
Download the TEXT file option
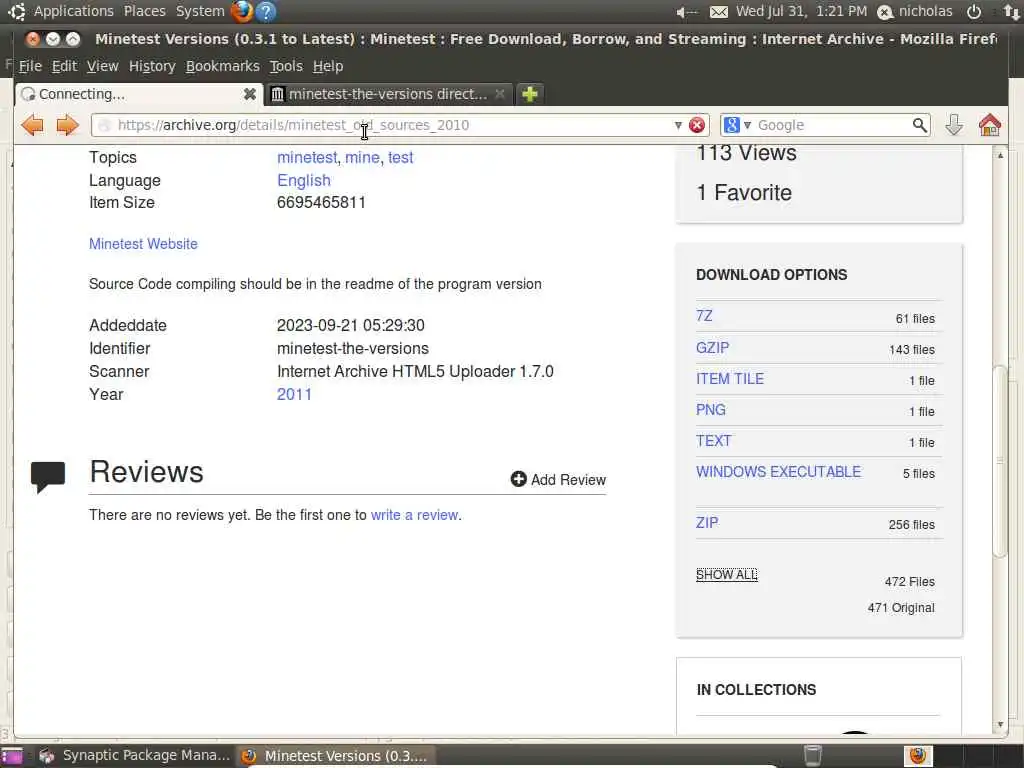713,441
